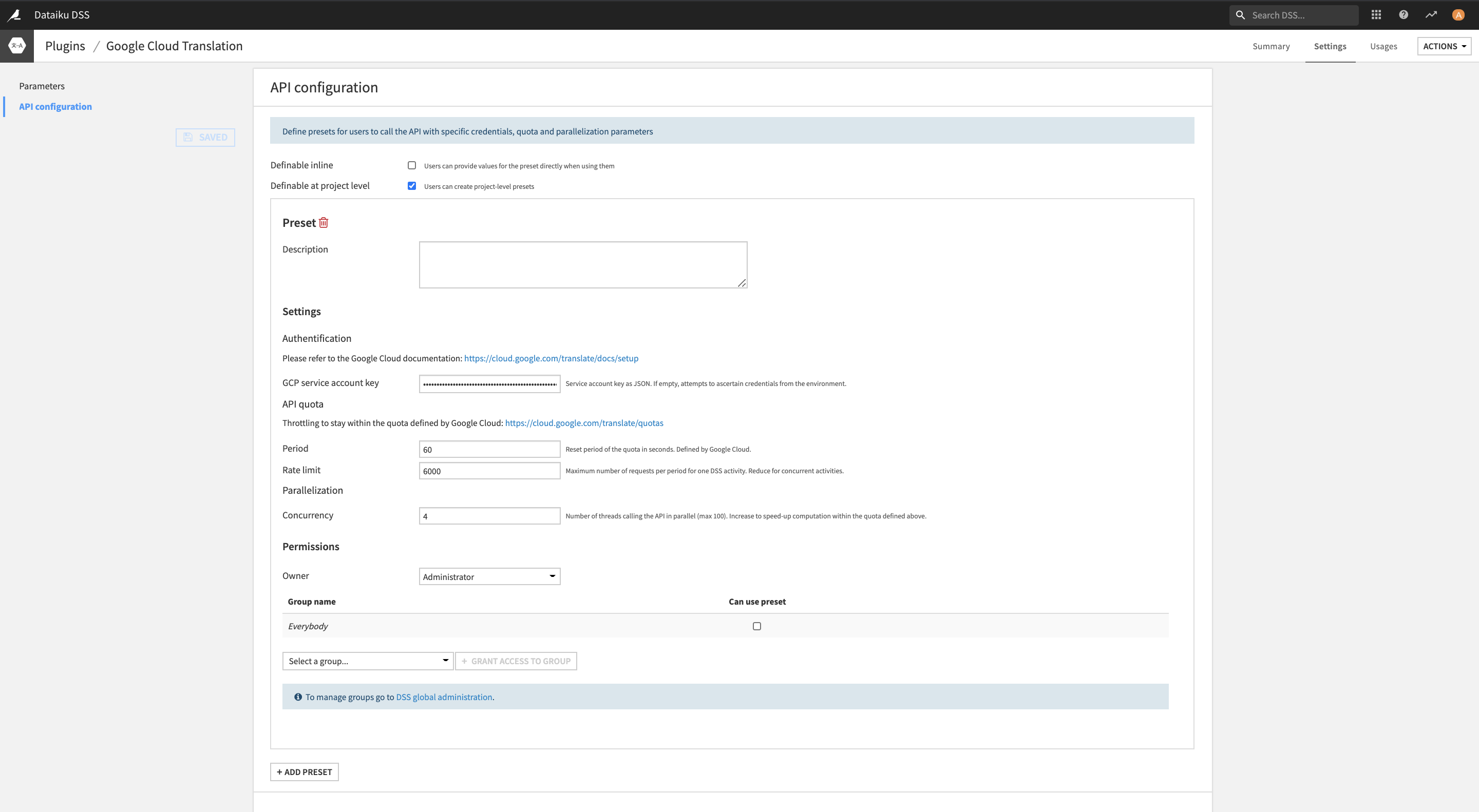This screenshot has width=1479, height=812.
Task: Open the activity trend icon
Action: (x=1431, y=15)
